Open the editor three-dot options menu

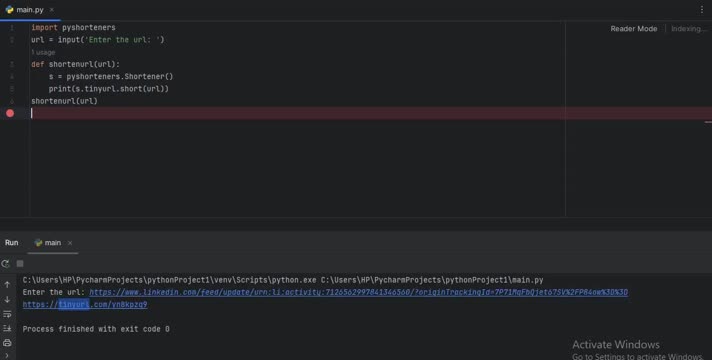click(x=702, y=9)
